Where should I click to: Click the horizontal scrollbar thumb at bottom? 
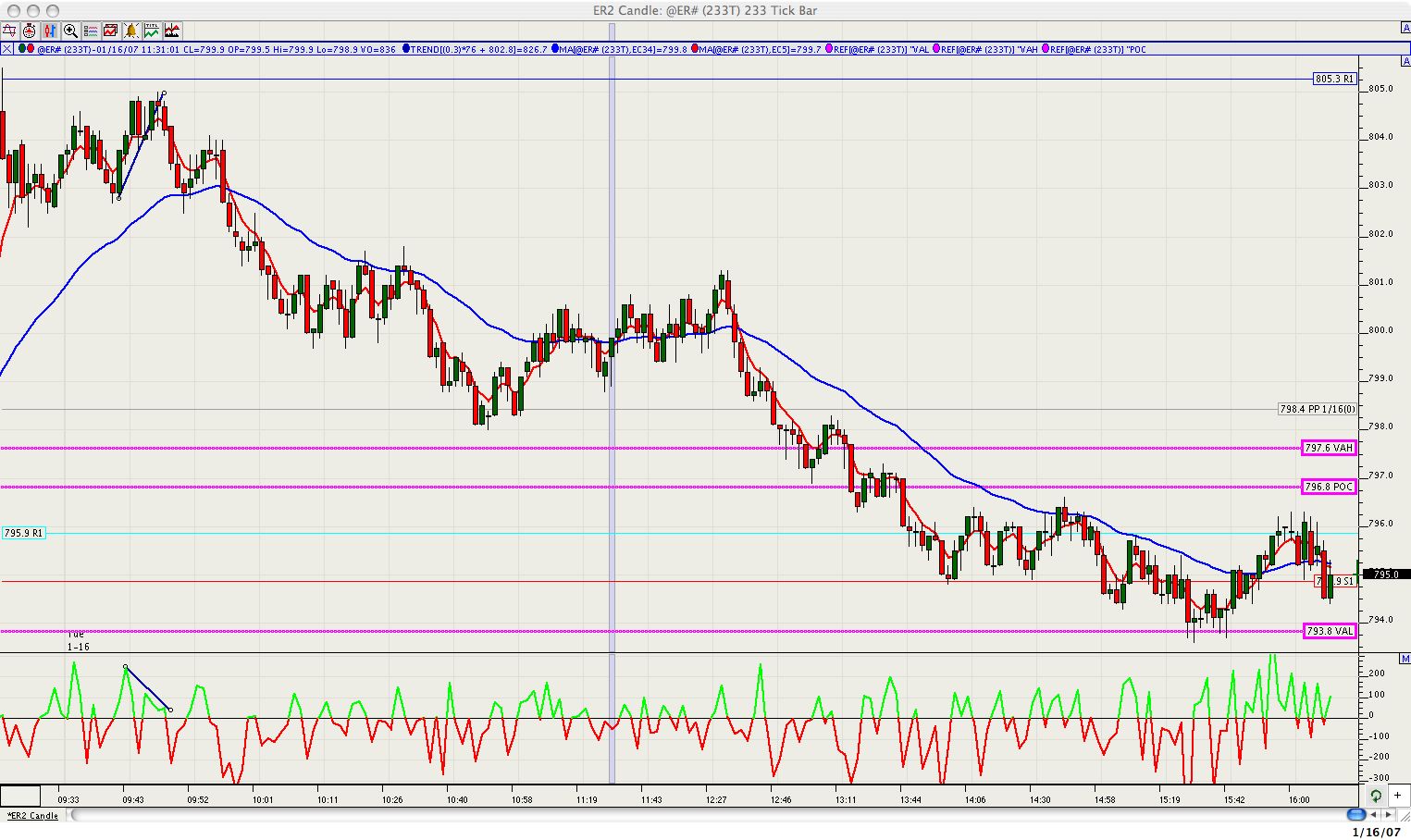(x=1356, y=815)
